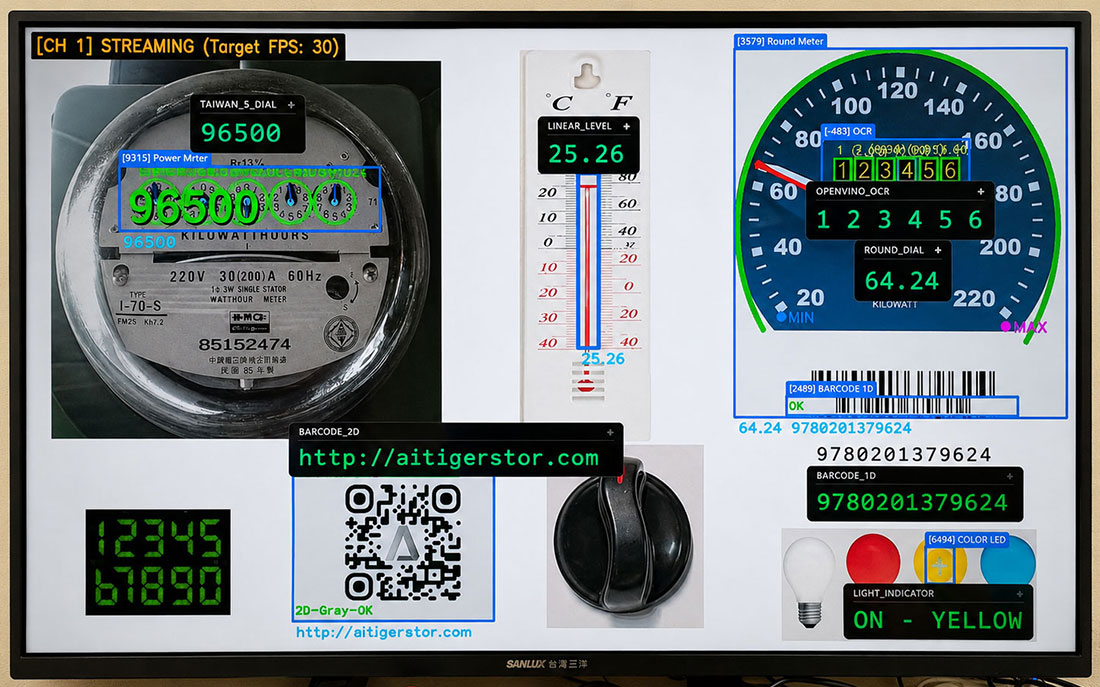
Task: Click the 64.24 value in ROUND_DIAL panel
Action: pyautogui.click(x=901, y=281)
